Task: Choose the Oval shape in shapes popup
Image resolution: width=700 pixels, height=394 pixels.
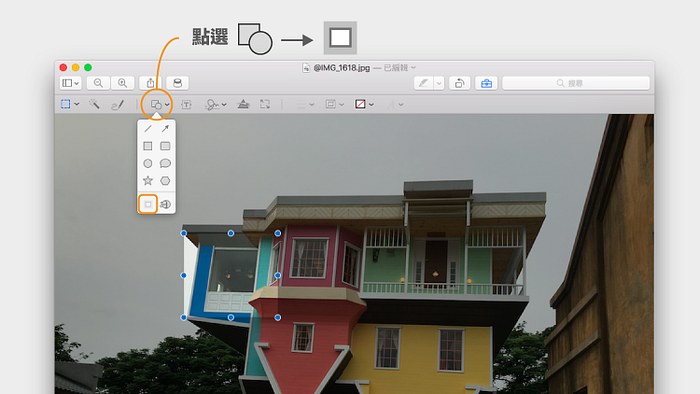Action: 148,163
